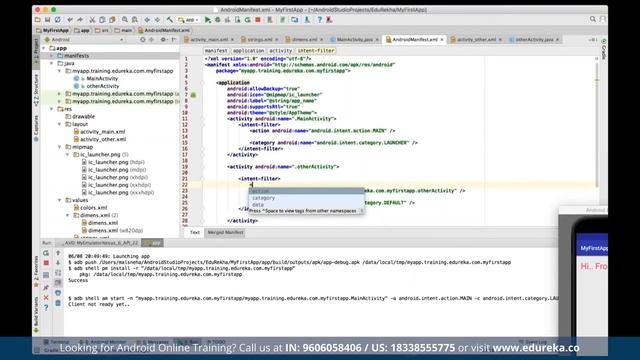This screenshot has height=360, width=640.
Task: Select the 'data' autocomplete suggestion
Action: point(306,204)
